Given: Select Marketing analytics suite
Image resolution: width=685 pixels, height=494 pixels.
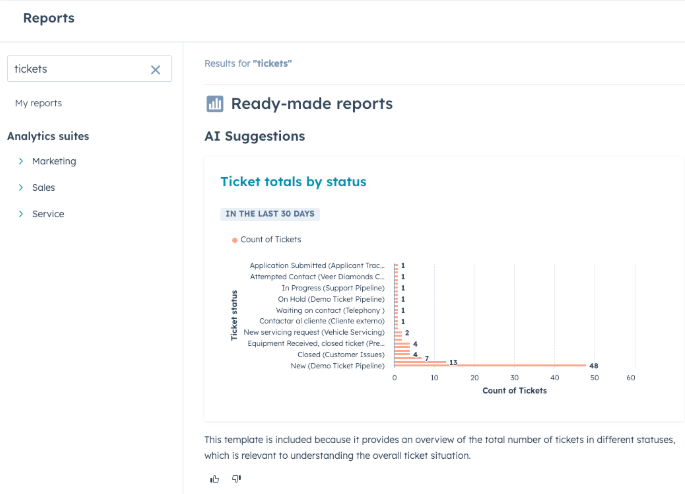Looking at the screenshot, I should point(54,161).
